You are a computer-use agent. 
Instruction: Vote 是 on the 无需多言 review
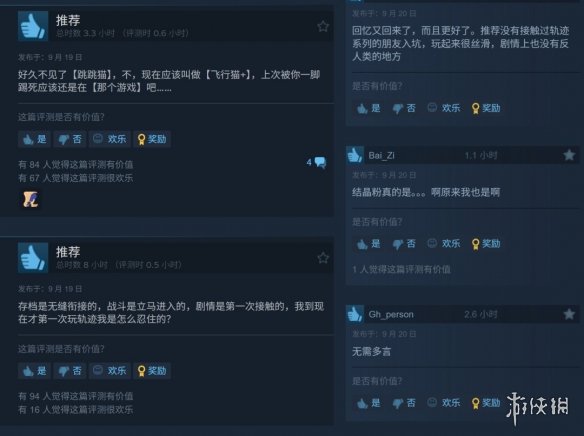[x=369, y=403]
